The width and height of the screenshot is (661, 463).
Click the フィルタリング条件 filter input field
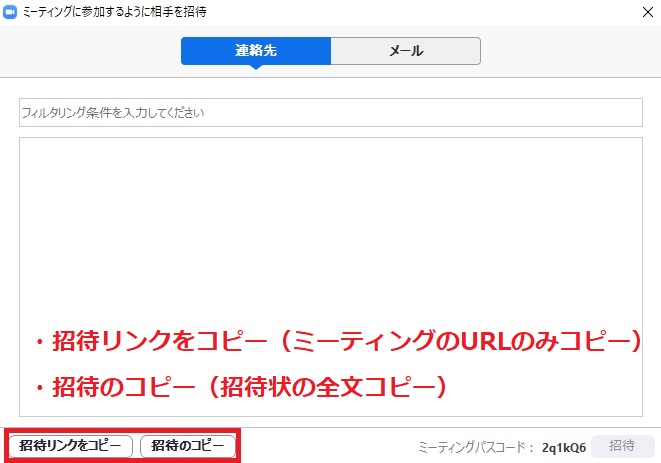click(331, 113)
